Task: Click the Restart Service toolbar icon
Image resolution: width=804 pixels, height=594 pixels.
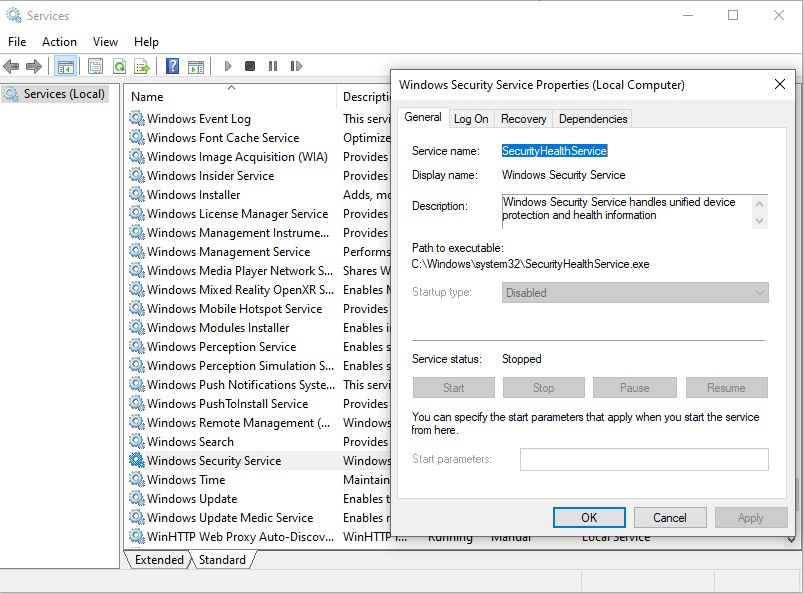Action: point(296,66)
